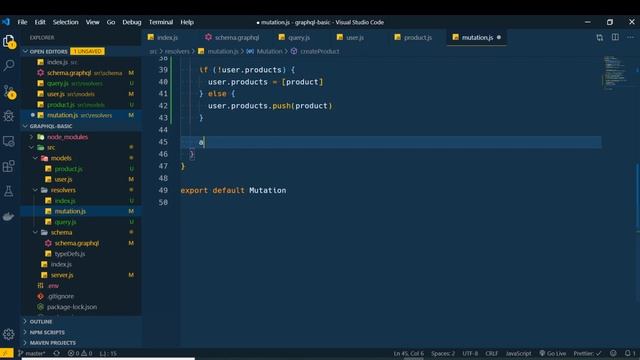
Task: Click Go Live in status bar
Action: pyautogui.click(x=553, y=353)
